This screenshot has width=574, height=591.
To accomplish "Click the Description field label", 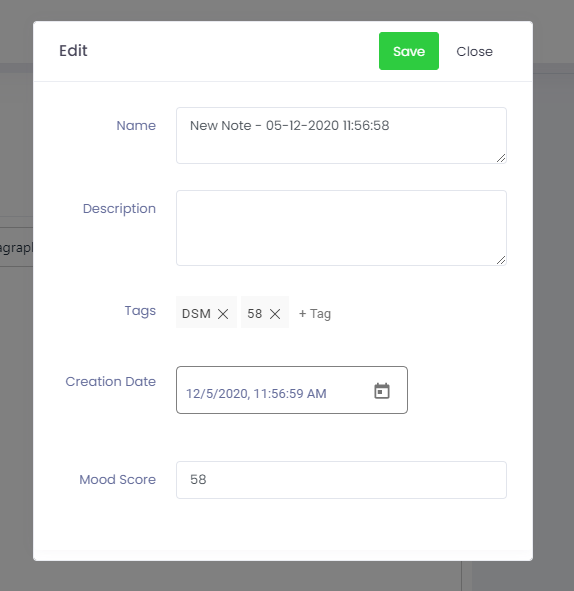I will [119, 208].
